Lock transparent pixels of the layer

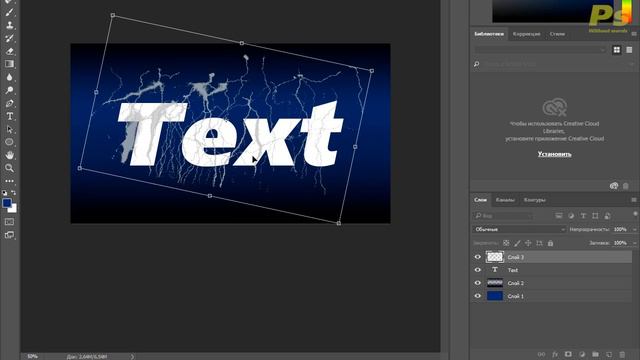[506, 243]
